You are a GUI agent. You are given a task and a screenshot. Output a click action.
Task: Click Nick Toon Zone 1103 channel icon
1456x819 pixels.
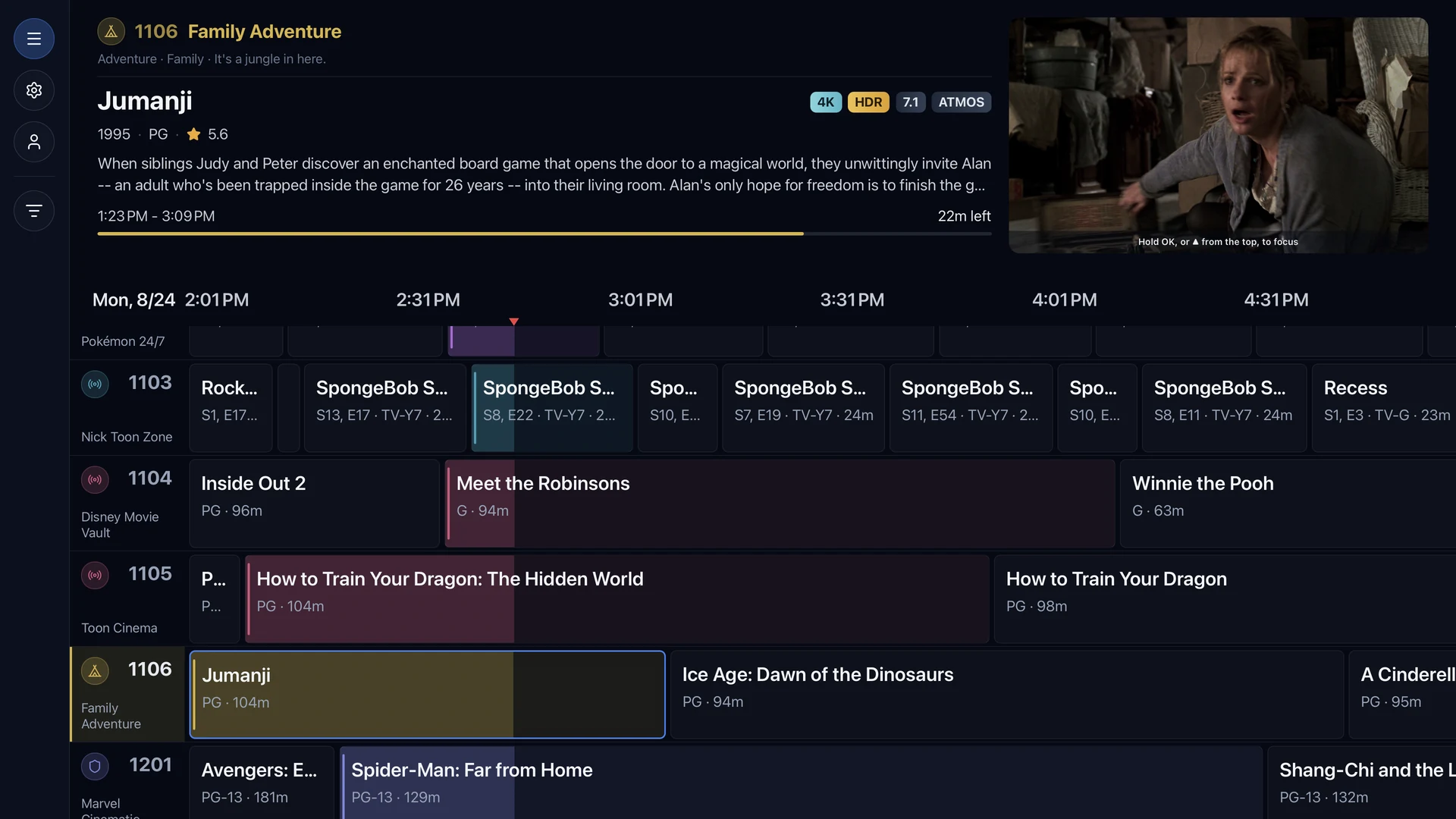[95, 384]
